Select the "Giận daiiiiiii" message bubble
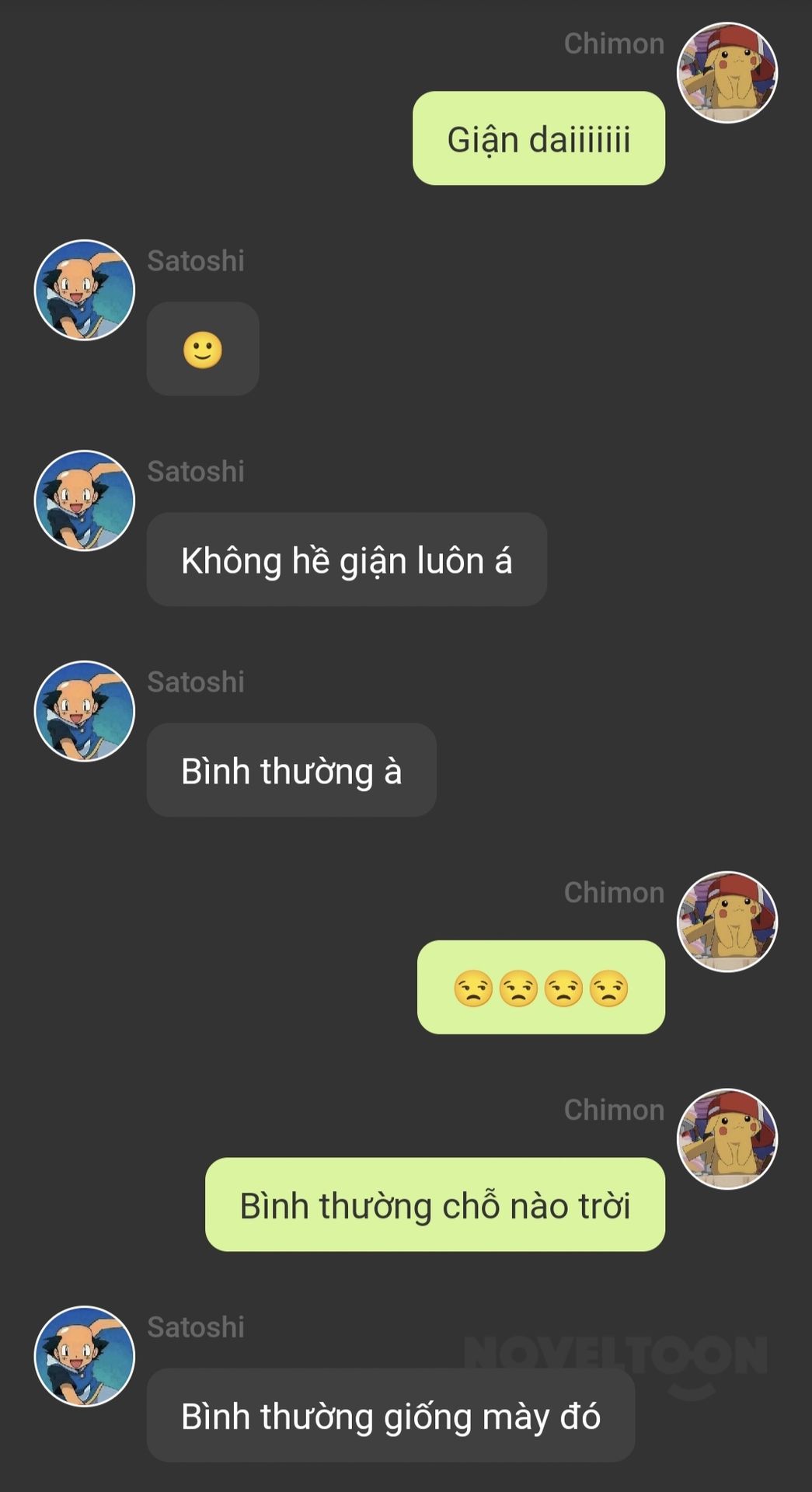 [x=538, y=138]
